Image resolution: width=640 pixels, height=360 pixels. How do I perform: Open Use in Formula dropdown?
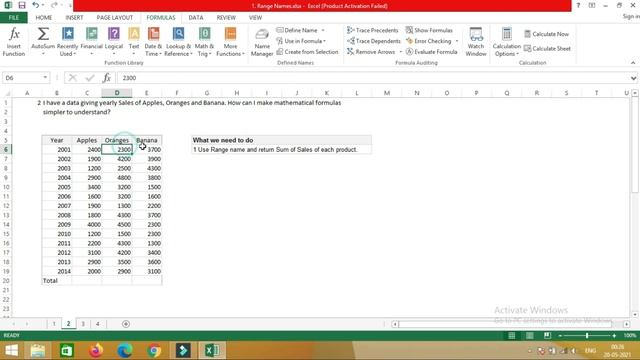click(x=301, y=41)
